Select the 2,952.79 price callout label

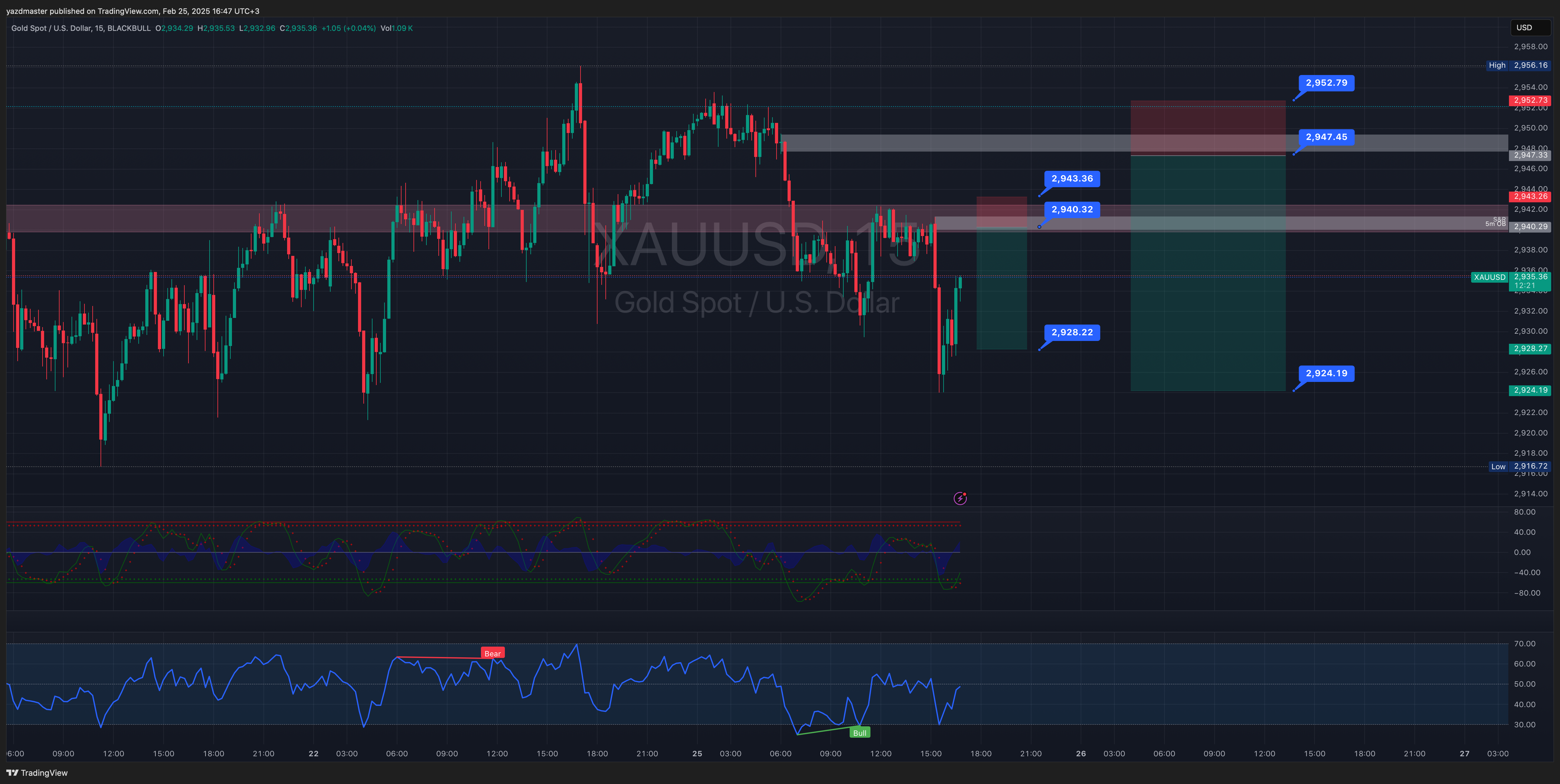point(1326,83)
